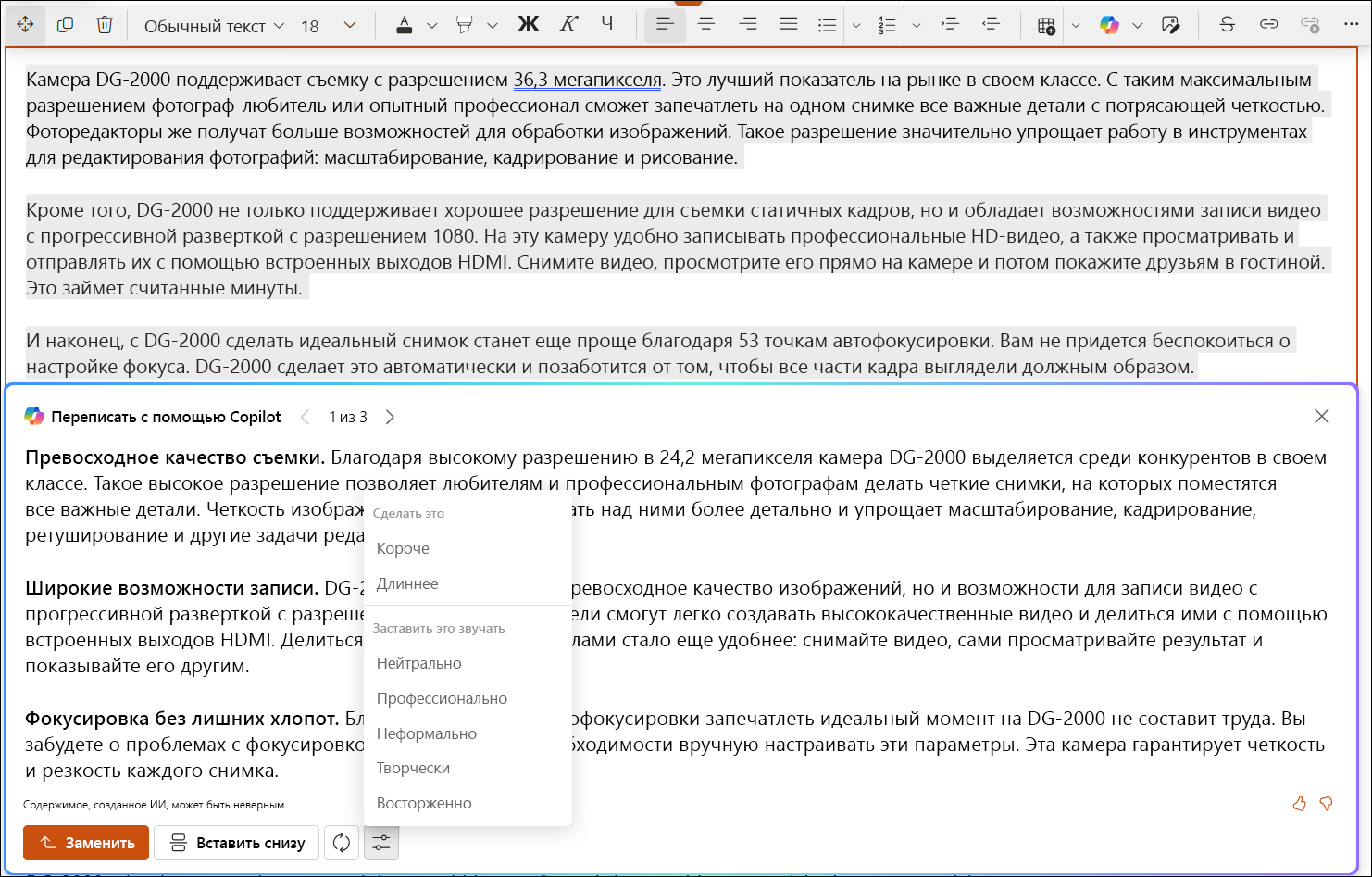
Task: Click the AI content disclaimer text
Action: coord(154,805)
